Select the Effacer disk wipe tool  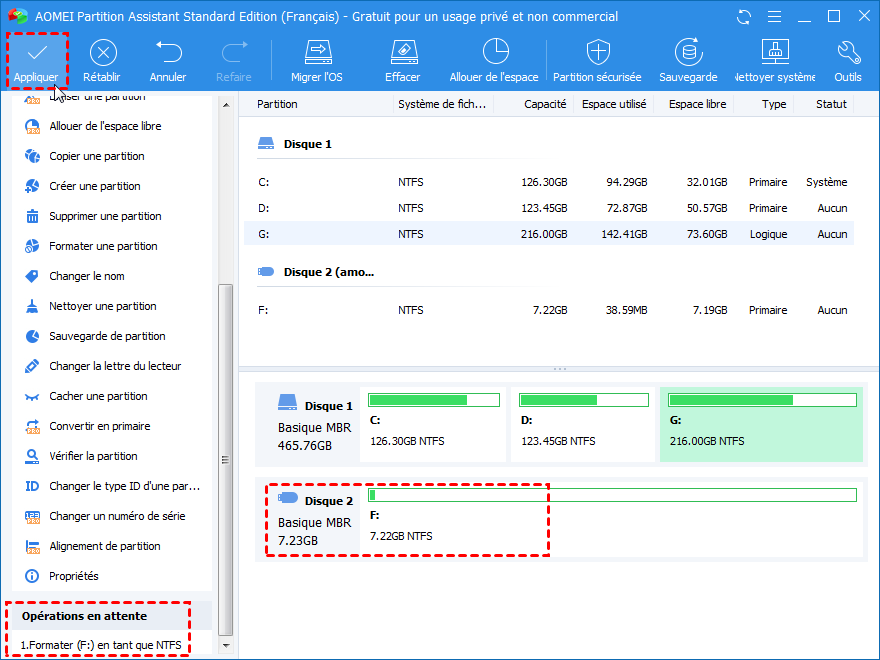pos(402,59)
